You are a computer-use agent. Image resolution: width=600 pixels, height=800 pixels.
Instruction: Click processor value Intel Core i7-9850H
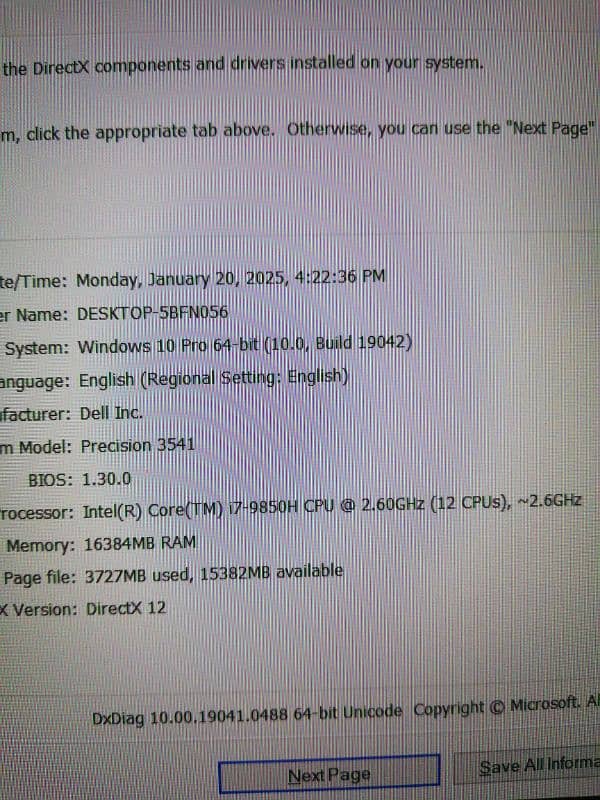pyautogui.click(x=332, y=506)
